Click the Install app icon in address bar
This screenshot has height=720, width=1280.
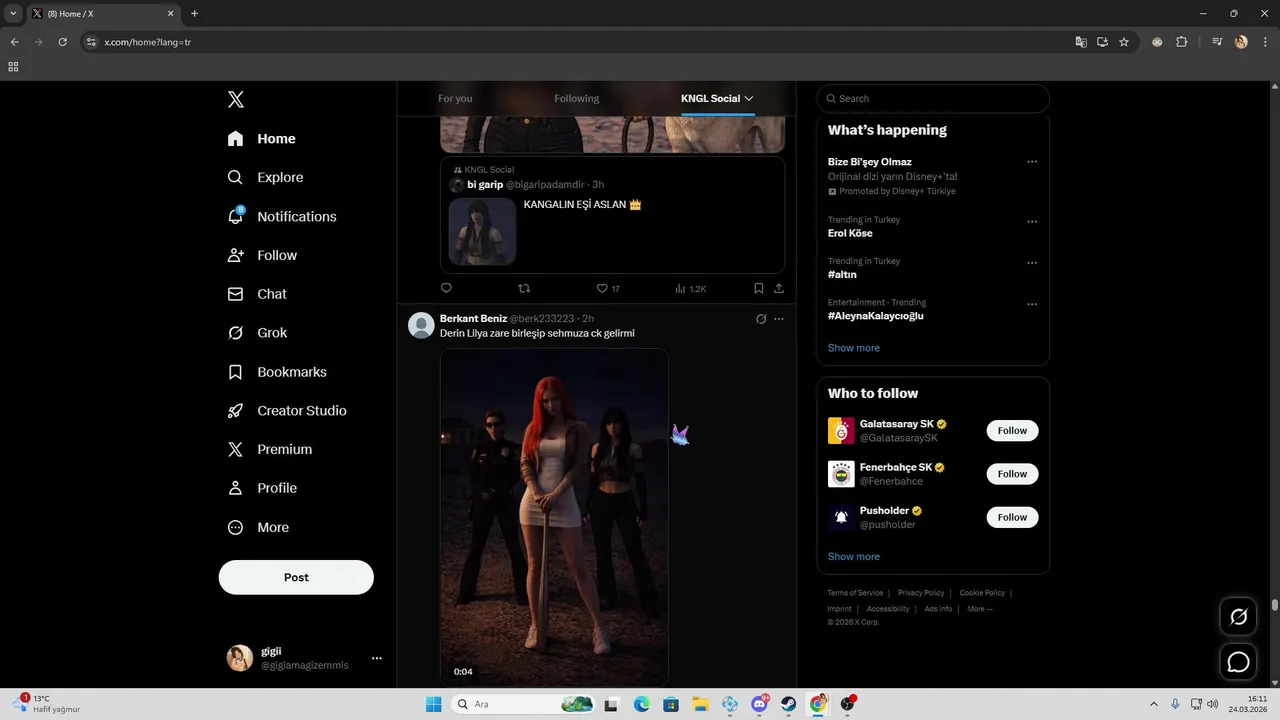(x=1102, y=42)
